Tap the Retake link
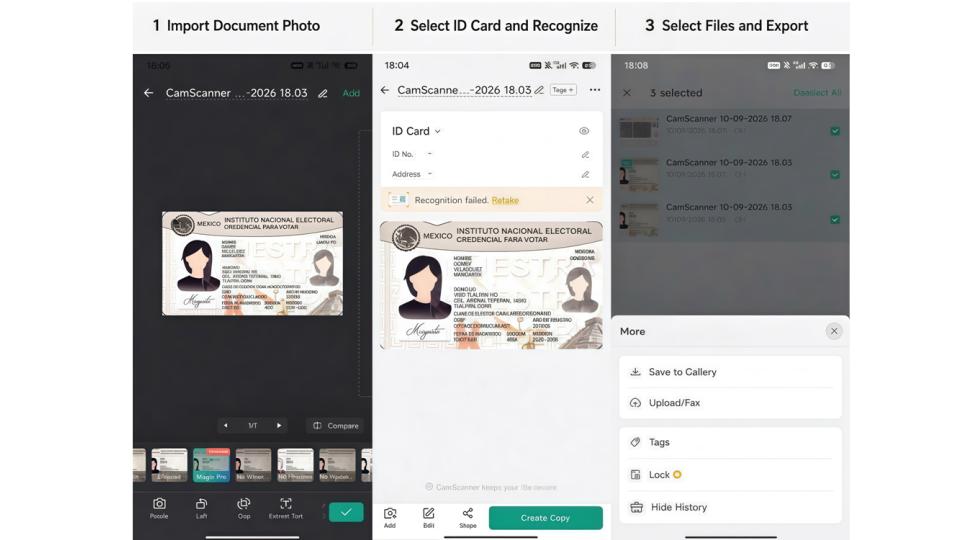Screen dimensions: 960x540 (x=505, y=200)
